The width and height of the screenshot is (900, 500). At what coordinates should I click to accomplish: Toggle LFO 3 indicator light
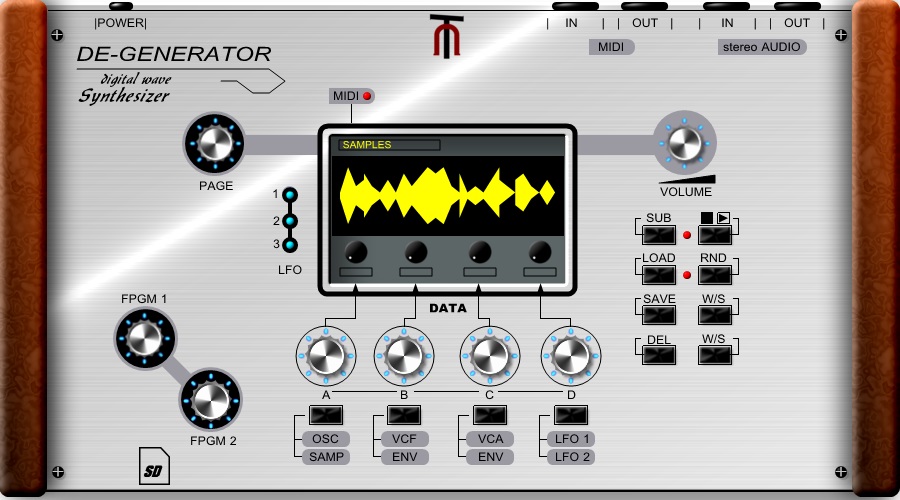click(x=290, y=246)
